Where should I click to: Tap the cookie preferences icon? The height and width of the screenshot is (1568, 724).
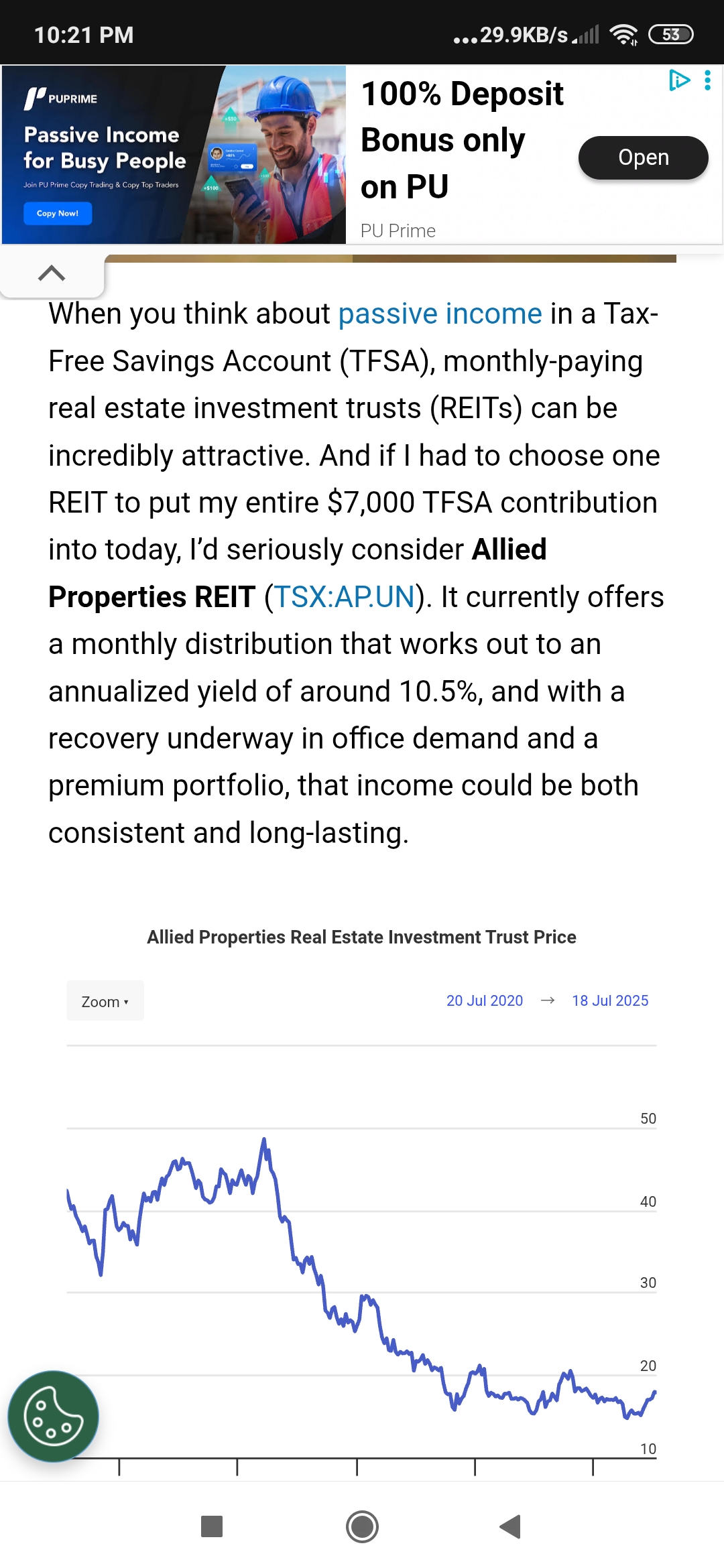[x=53, y=1416]
